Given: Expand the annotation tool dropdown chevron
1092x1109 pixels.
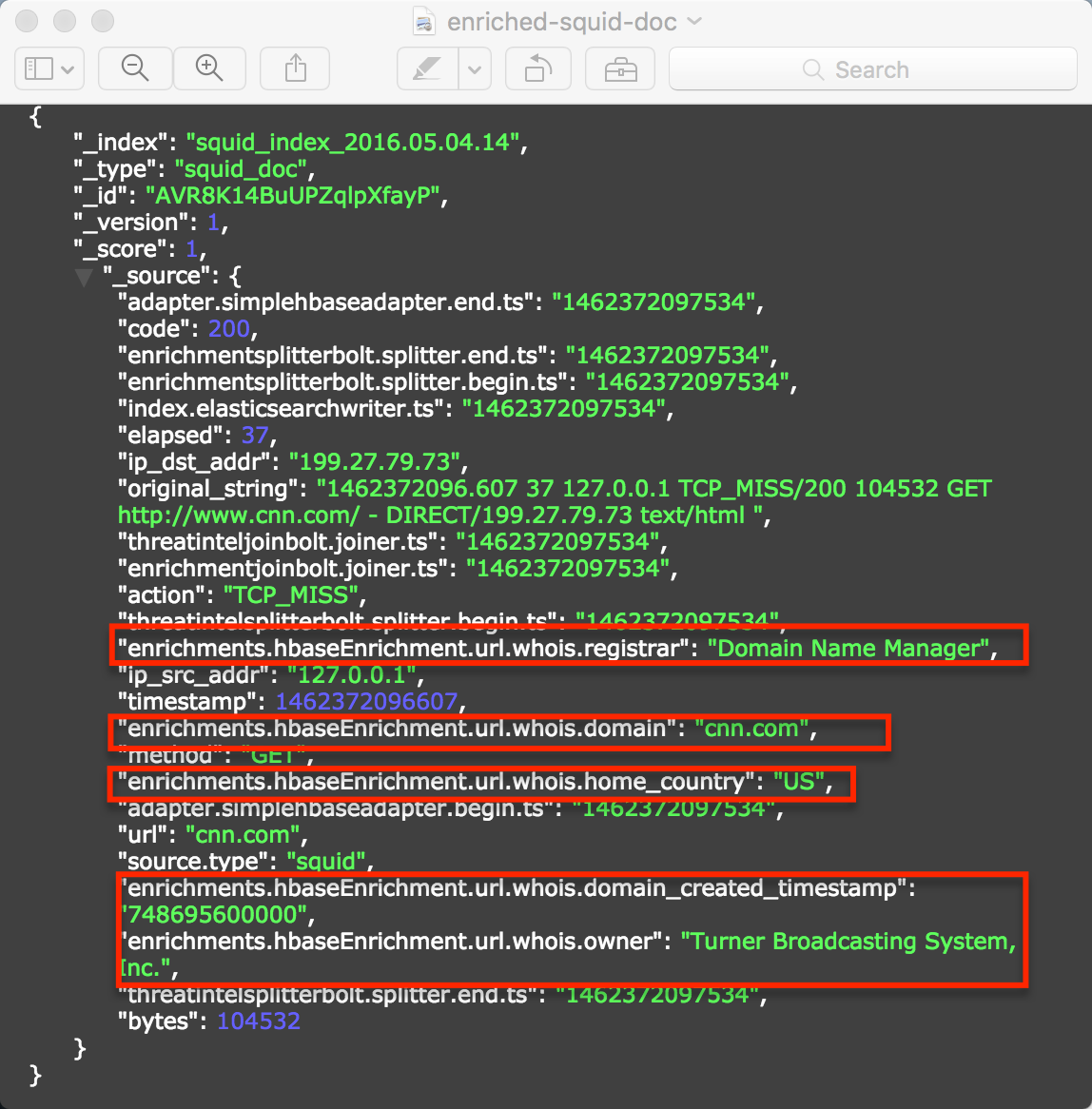Looking at the screenshot, I should (475, 68).
